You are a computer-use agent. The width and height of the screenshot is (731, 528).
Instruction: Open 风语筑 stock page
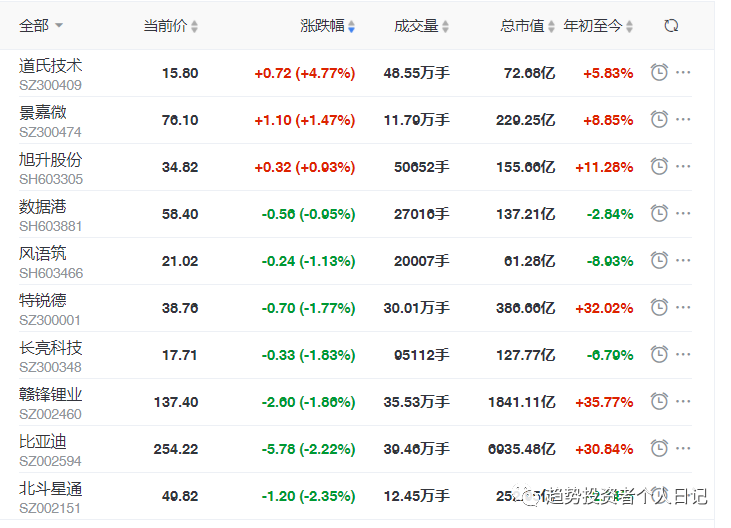point(43,254)
